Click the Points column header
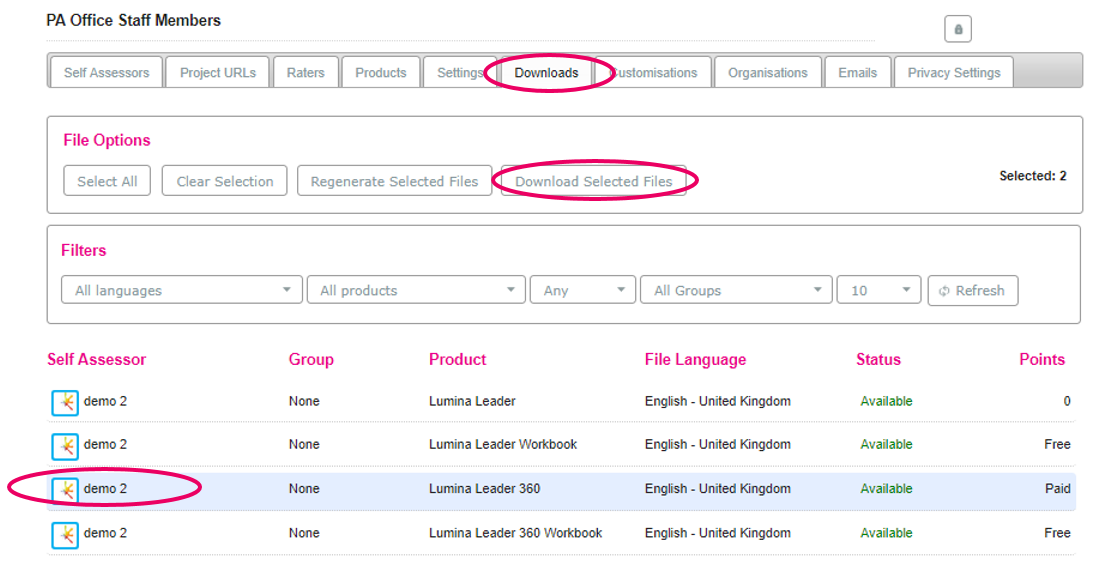This screenshot has height=574, width=1100. tap(1042, 359)
